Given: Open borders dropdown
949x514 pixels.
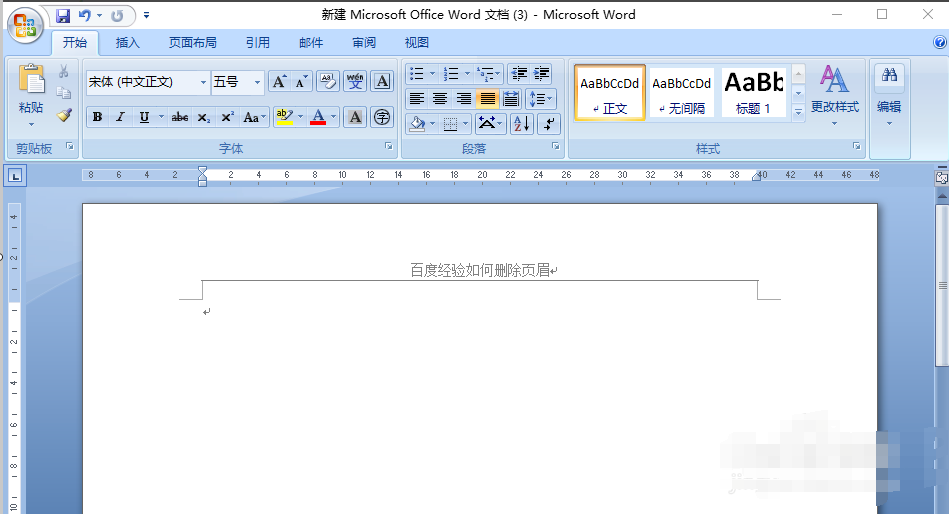Looking at the screenshot, I should tap(465, 124).
